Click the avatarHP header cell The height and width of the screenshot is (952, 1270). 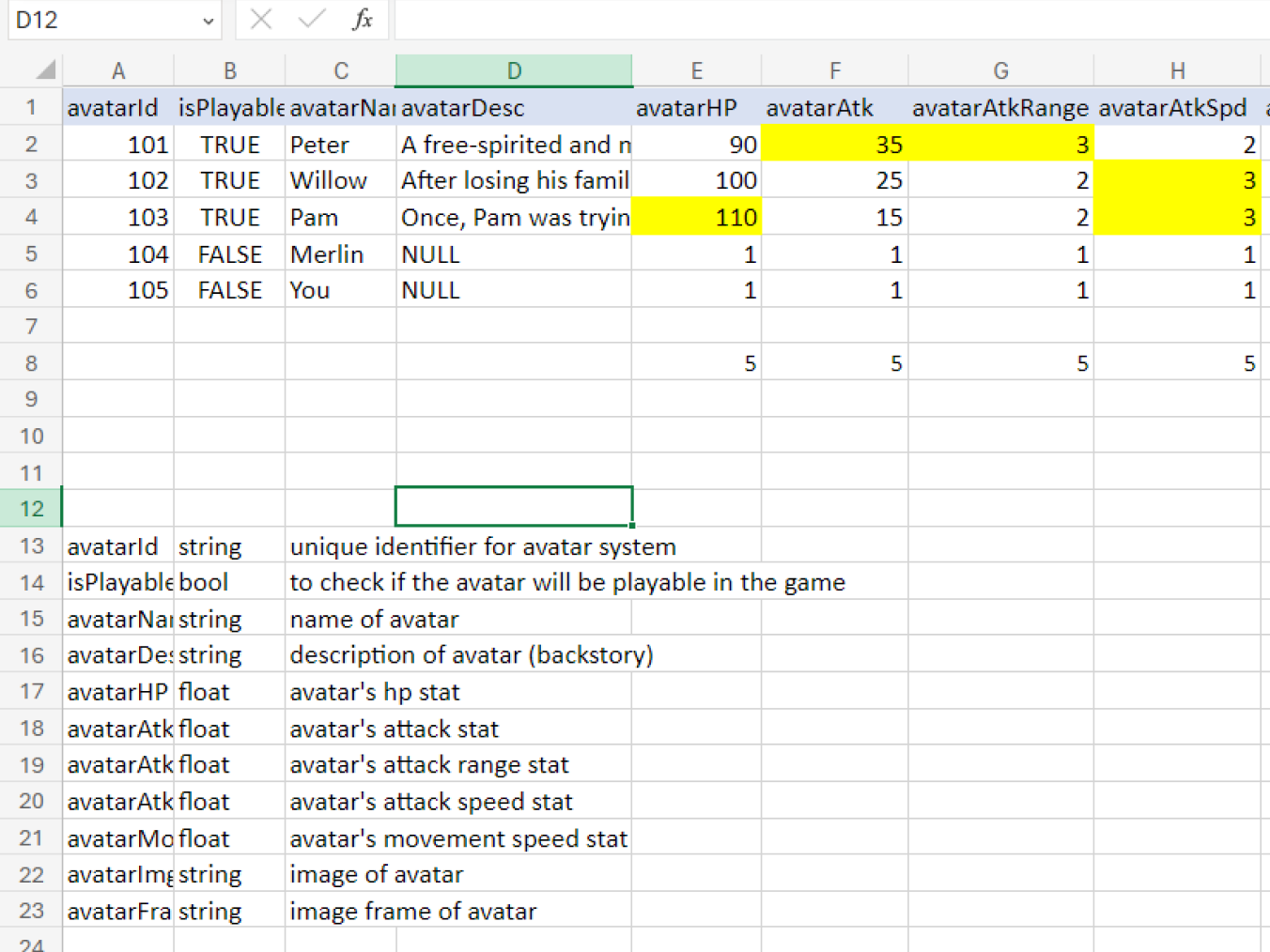(x=696, y=108)
